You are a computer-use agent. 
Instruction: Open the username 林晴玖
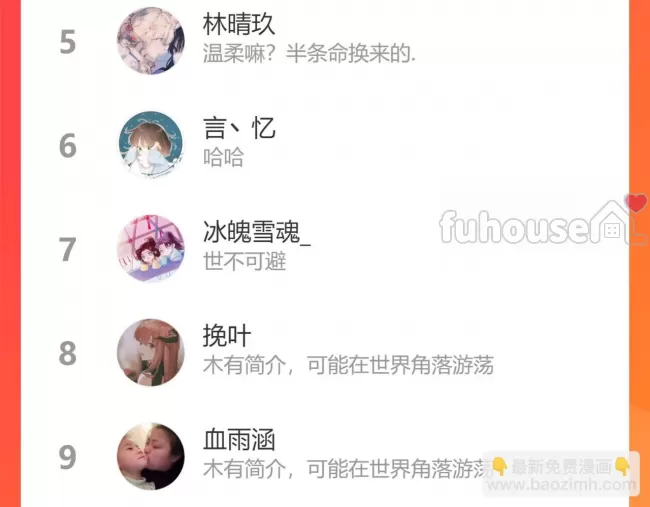coord(239,24)
